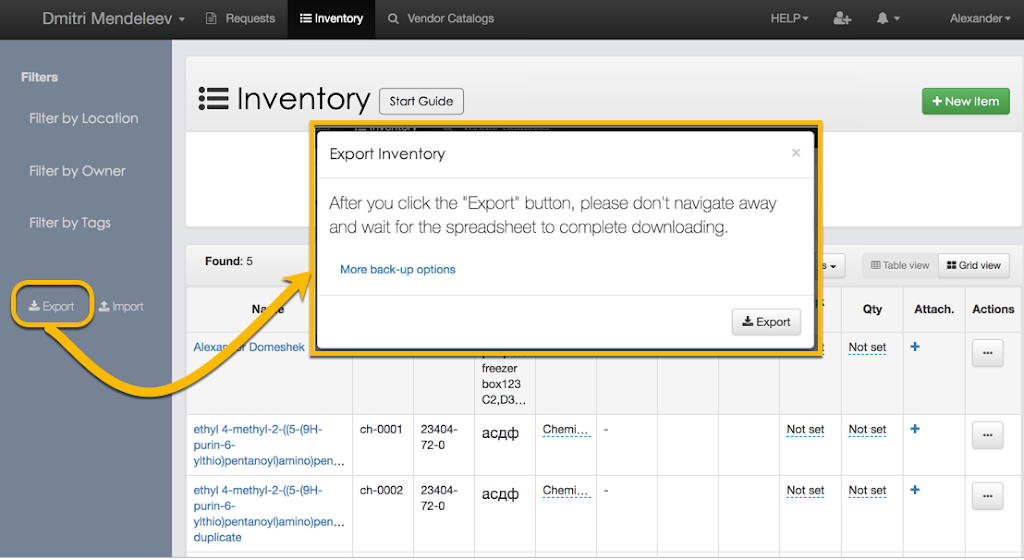Click Chemi... type in ch-0002 row
1024x560 pixels.
point(566,490)
